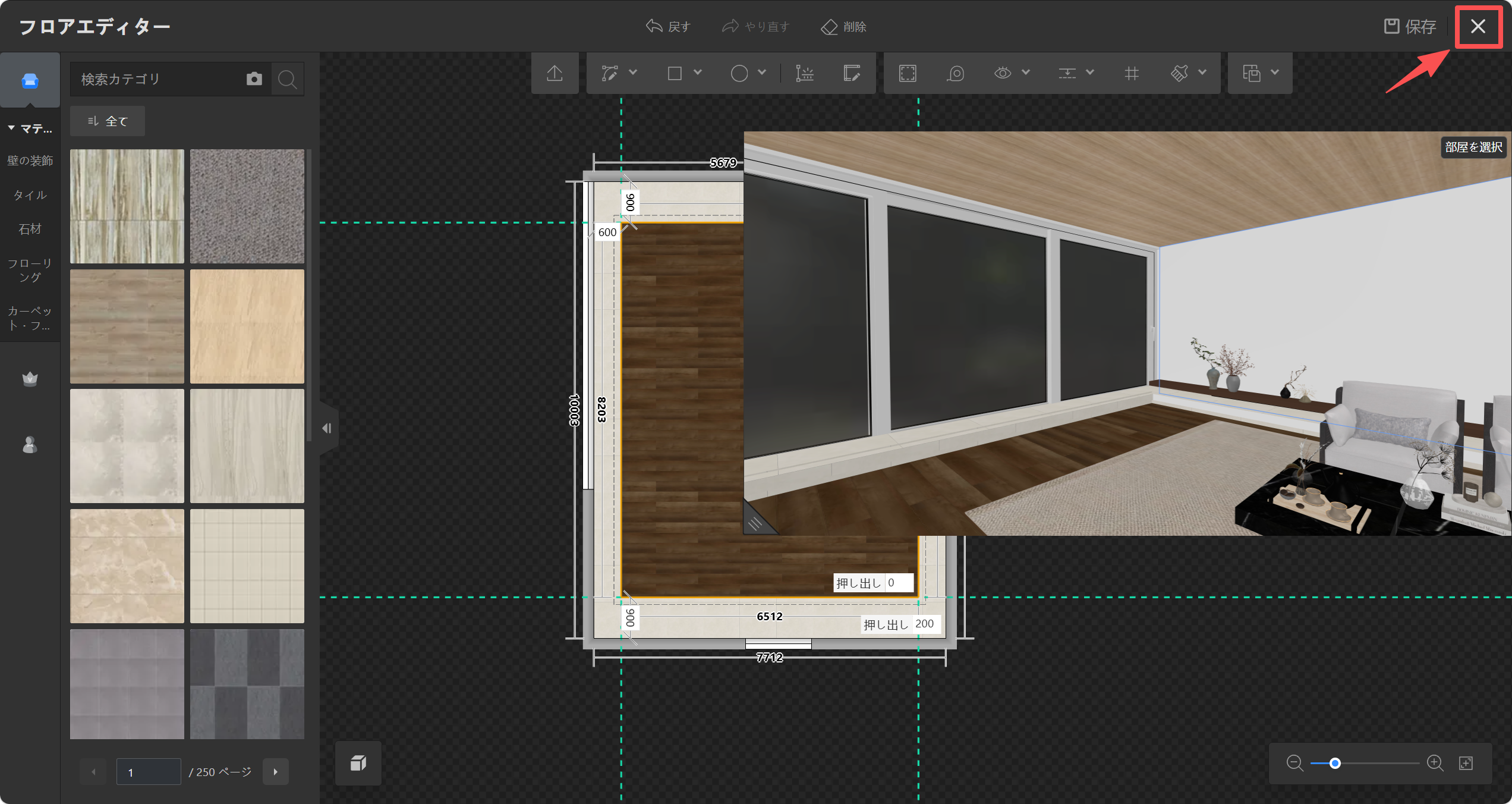This screenshot has height=804, width=1512.
Task: Close the floor editor with X
Action: point(1478,27)
